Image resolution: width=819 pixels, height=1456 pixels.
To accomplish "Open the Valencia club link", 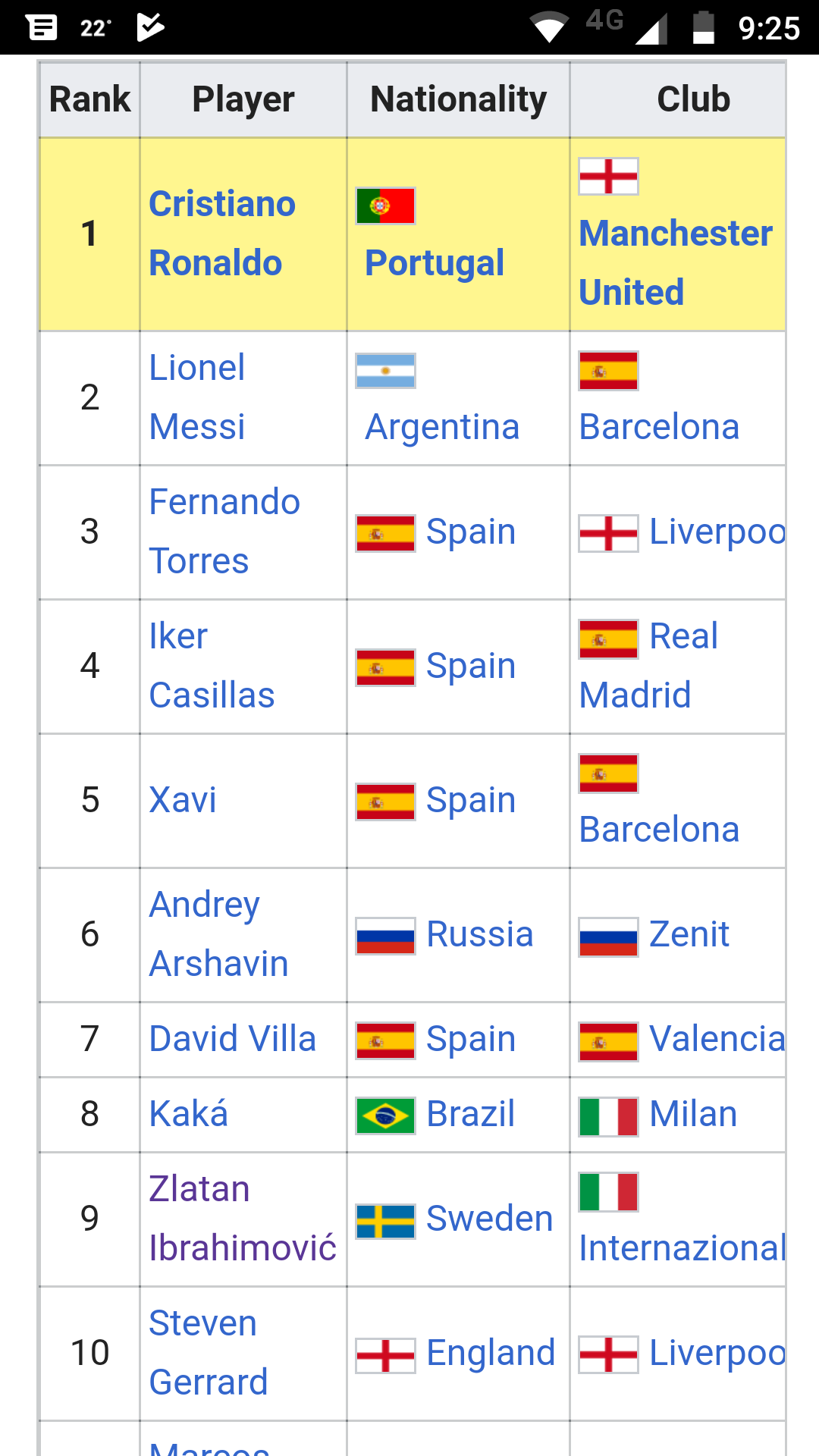I will pos(716,1039).
